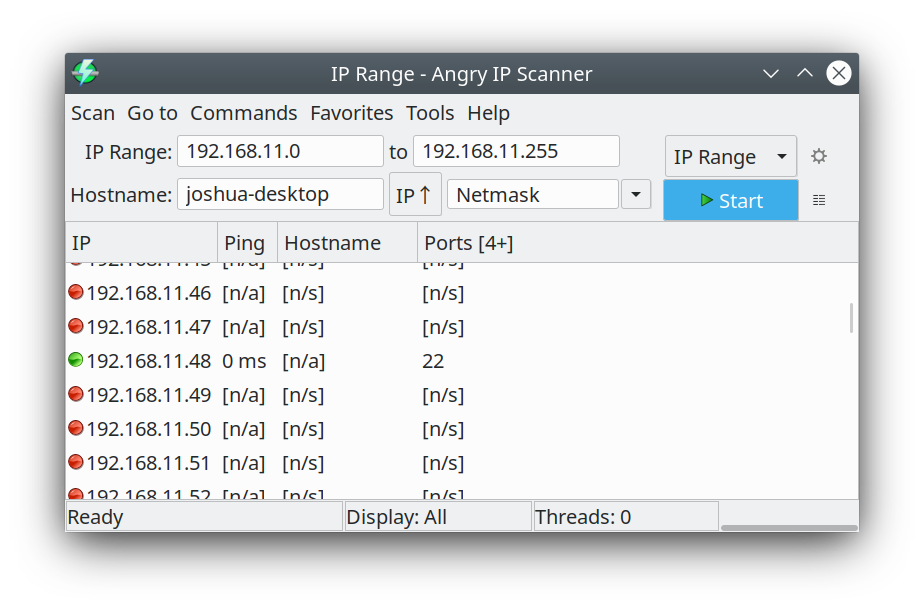Click red status dot for 192.168.11.50
This screenshot has height=609, width=924.
point(76,428)
